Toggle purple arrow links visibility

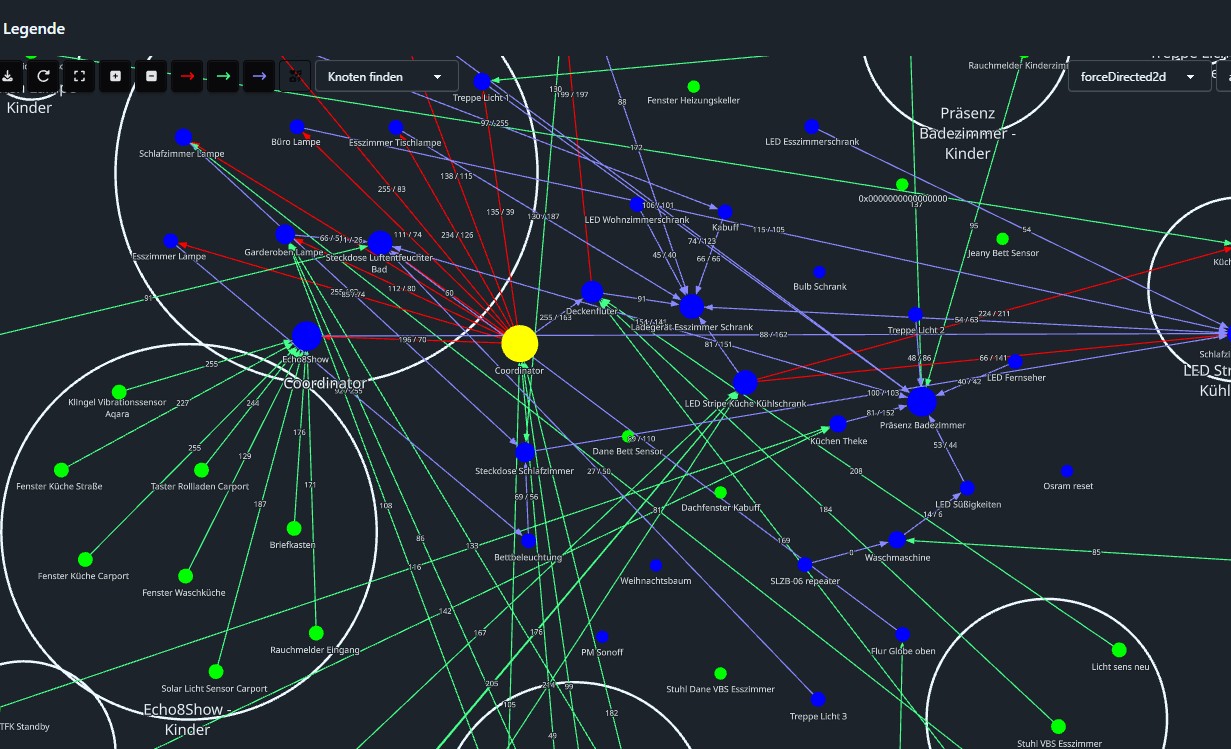pos(259,76)
